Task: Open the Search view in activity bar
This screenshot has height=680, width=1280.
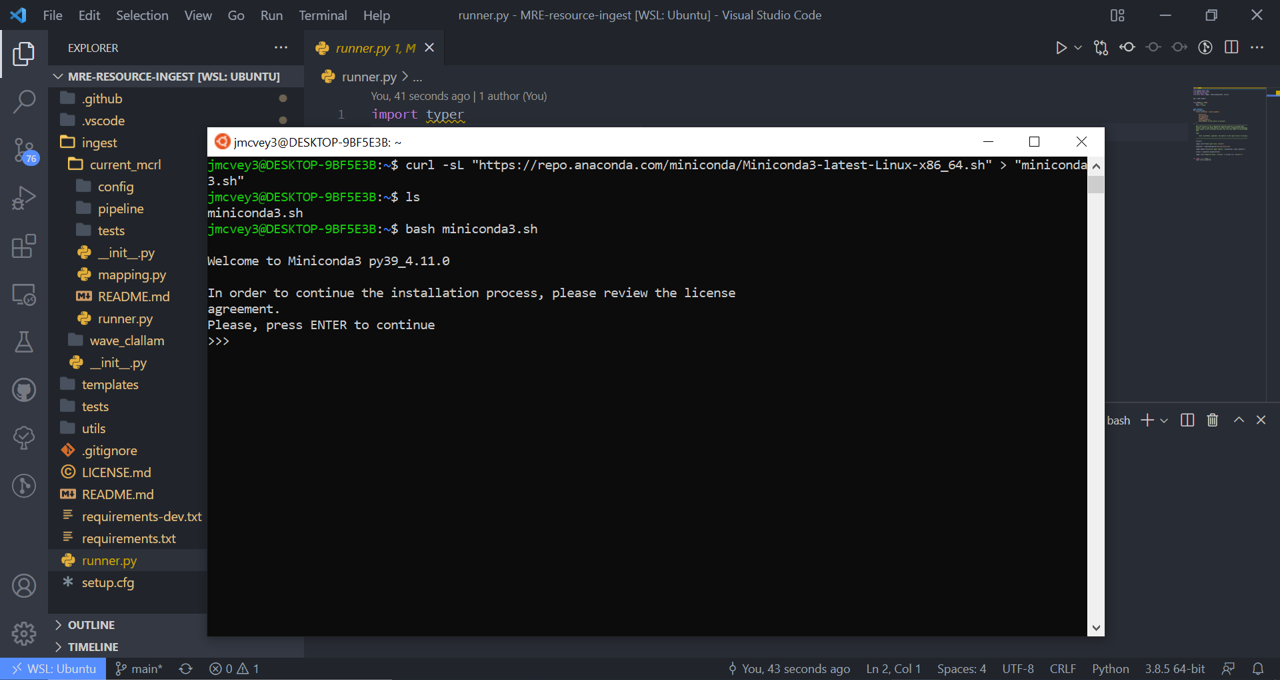Action: pos(24,101)
